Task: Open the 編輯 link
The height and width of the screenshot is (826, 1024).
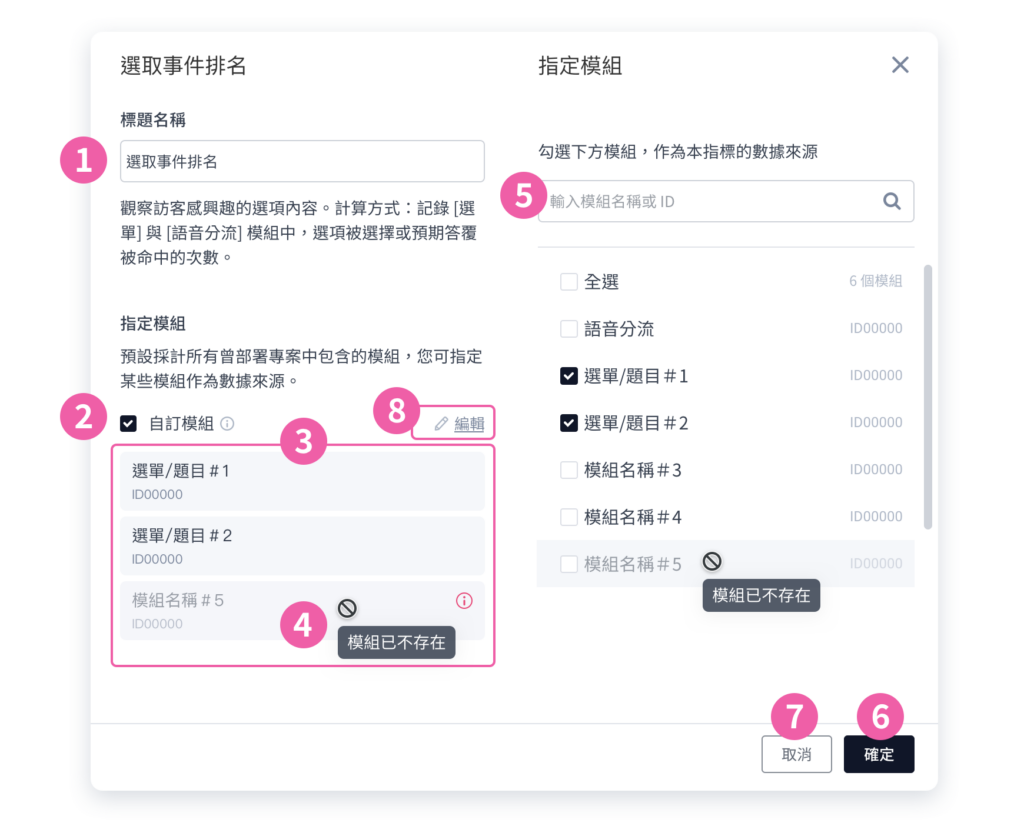Action: [469, 424]
